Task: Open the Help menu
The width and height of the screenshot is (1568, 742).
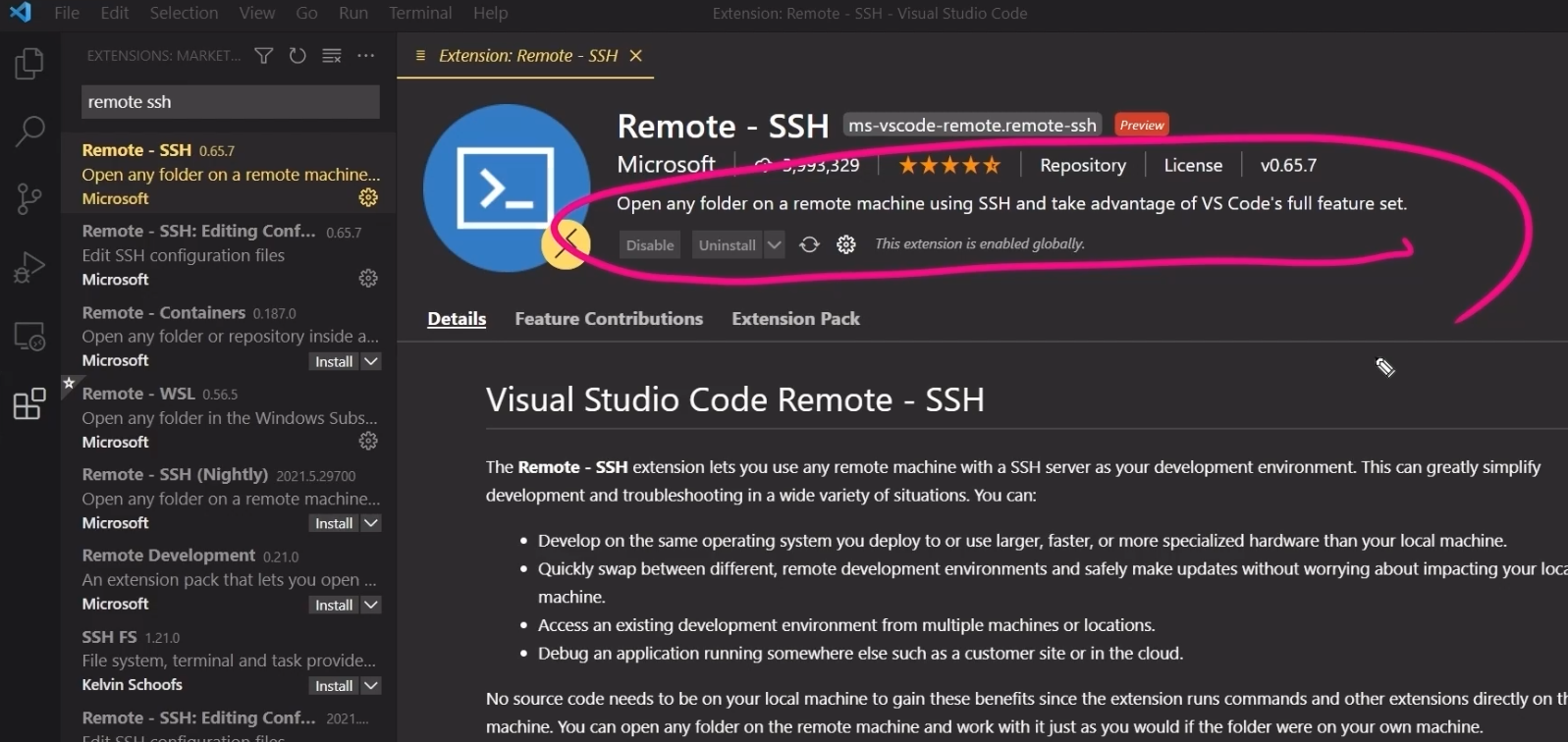Action: (490, 13)
